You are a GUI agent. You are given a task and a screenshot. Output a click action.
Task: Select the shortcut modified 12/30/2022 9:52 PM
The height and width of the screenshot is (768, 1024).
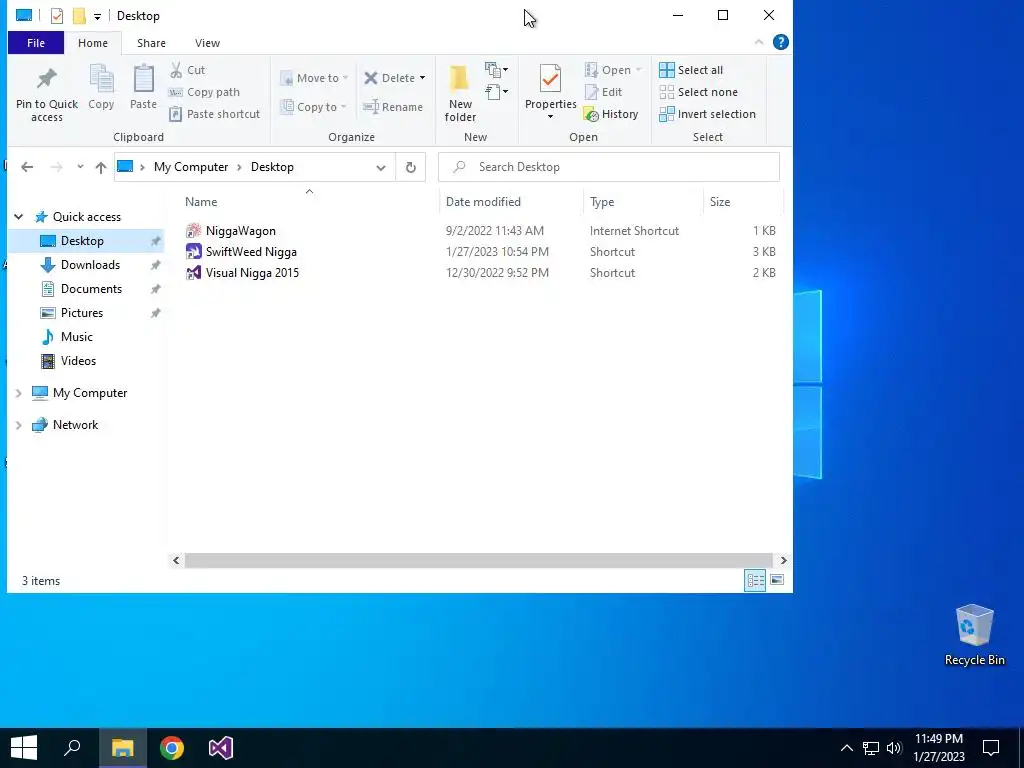click(x=481, y=273)
